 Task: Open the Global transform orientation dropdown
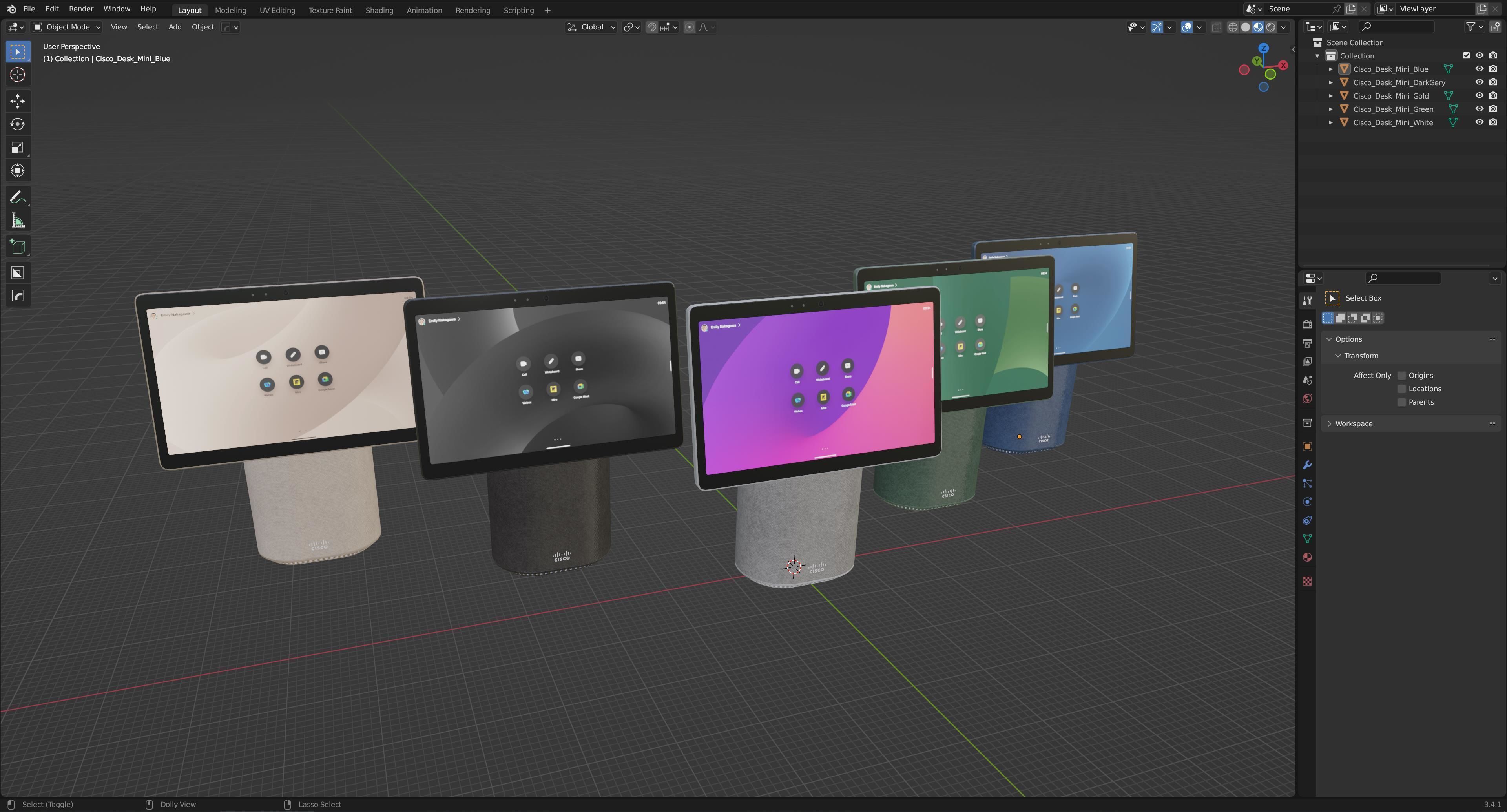591,27
